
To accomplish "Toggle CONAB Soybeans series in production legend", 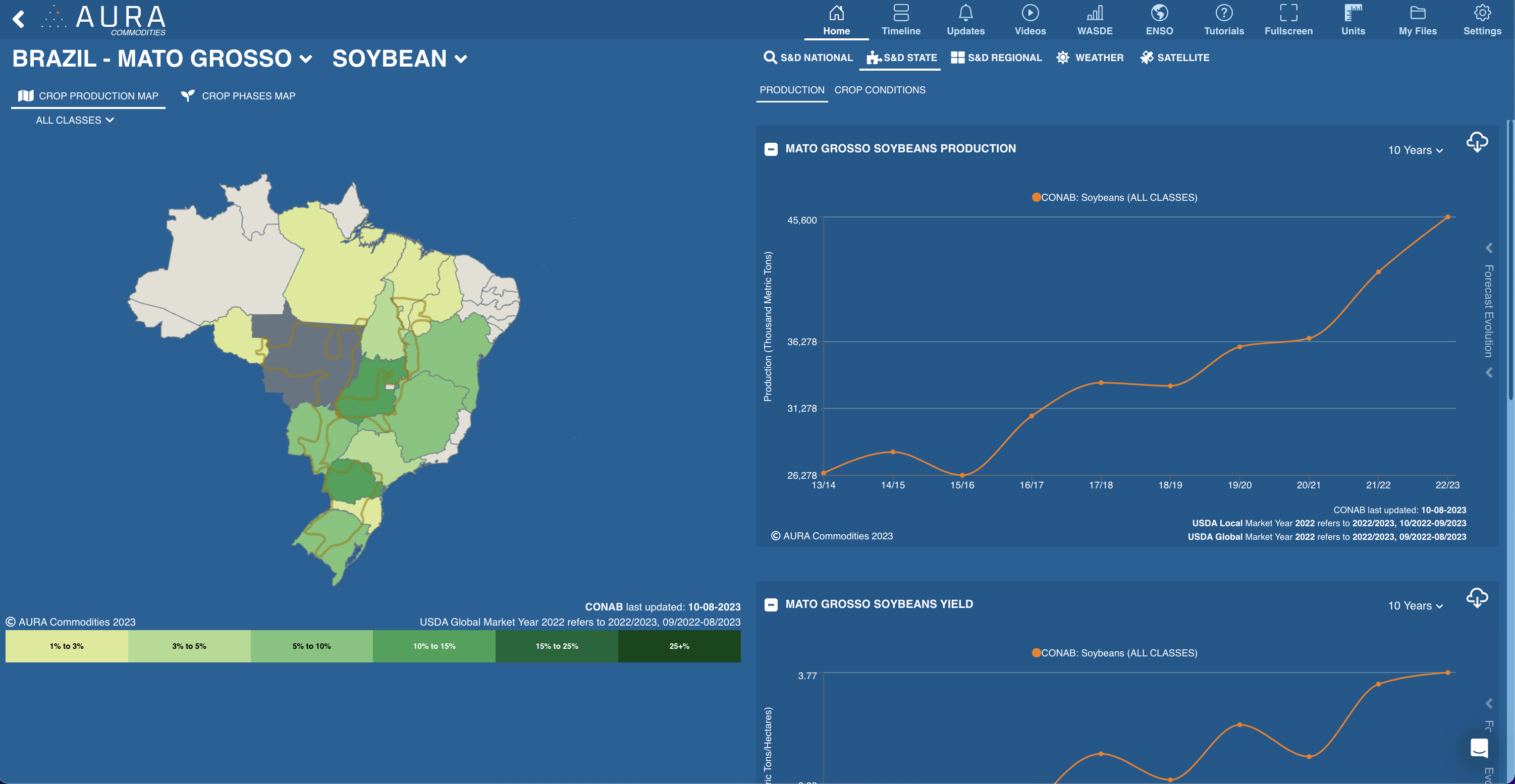I will click(1114, 198).
